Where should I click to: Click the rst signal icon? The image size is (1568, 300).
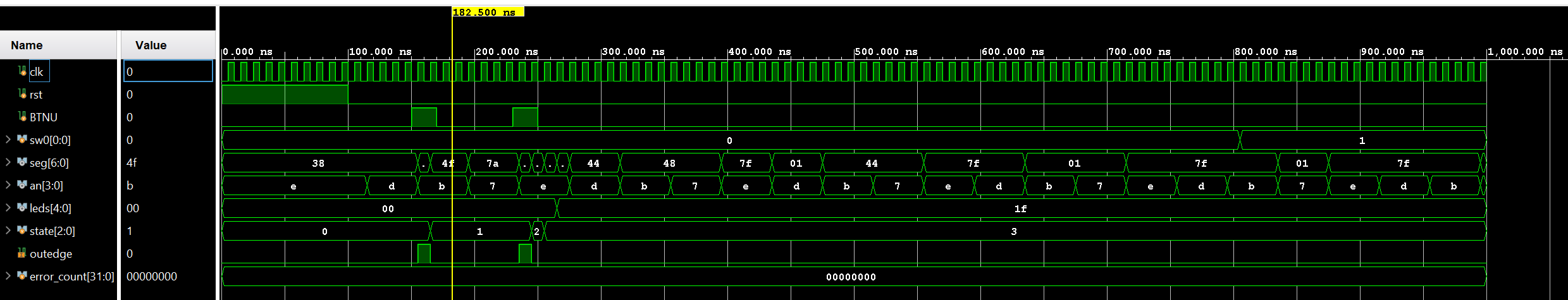23,94
